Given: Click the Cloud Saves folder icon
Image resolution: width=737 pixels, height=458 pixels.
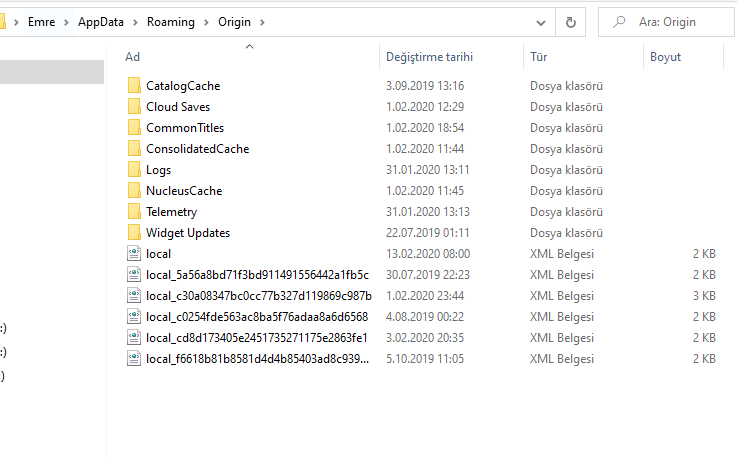Looking at the screenshot, I should 134,107.
